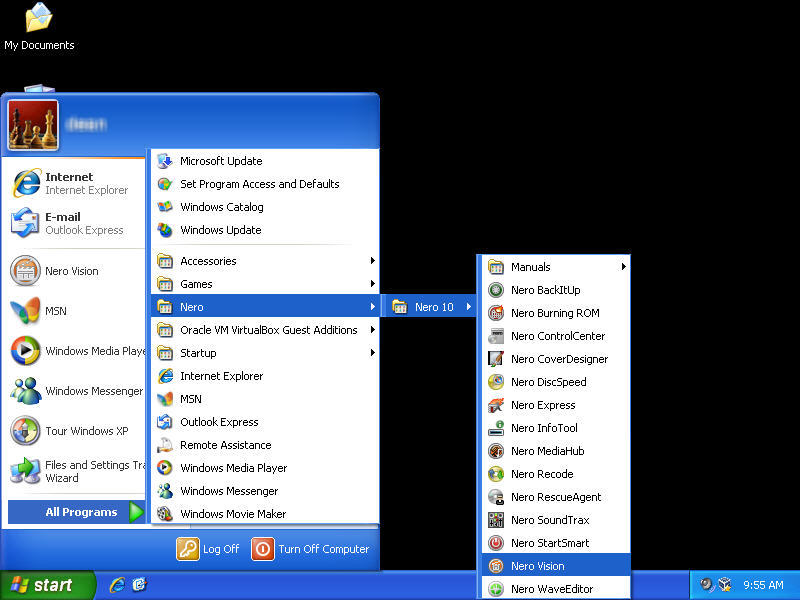Launch Windows Update
This screenshot has width=800, height=600.
(265, 230)
